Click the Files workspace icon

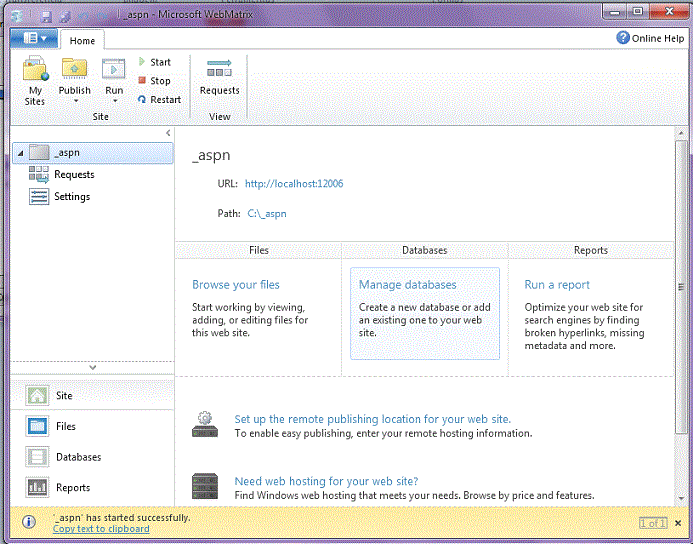click(x=37, y=426)
